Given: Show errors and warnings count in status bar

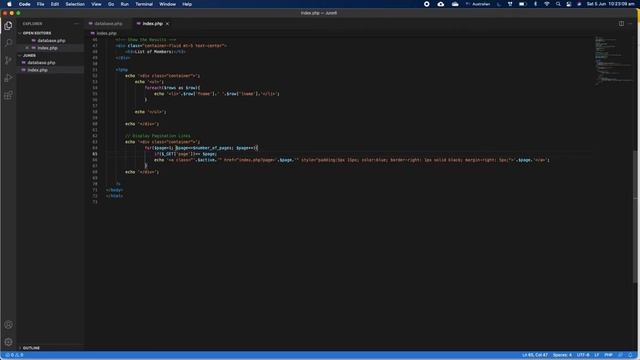Looking at the screenshot, I should pos(14,355).
